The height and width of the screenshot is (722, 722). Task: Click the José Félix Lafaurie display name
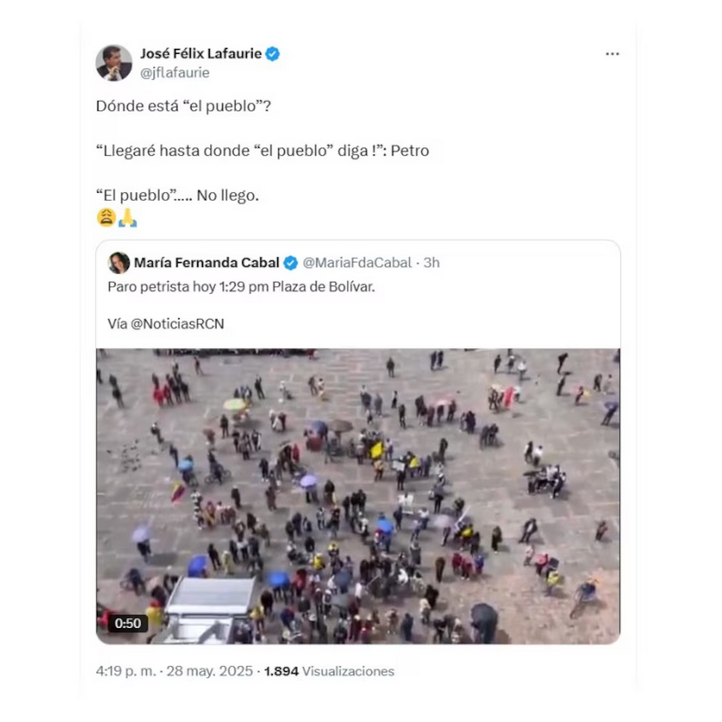[x=201, y=54]
